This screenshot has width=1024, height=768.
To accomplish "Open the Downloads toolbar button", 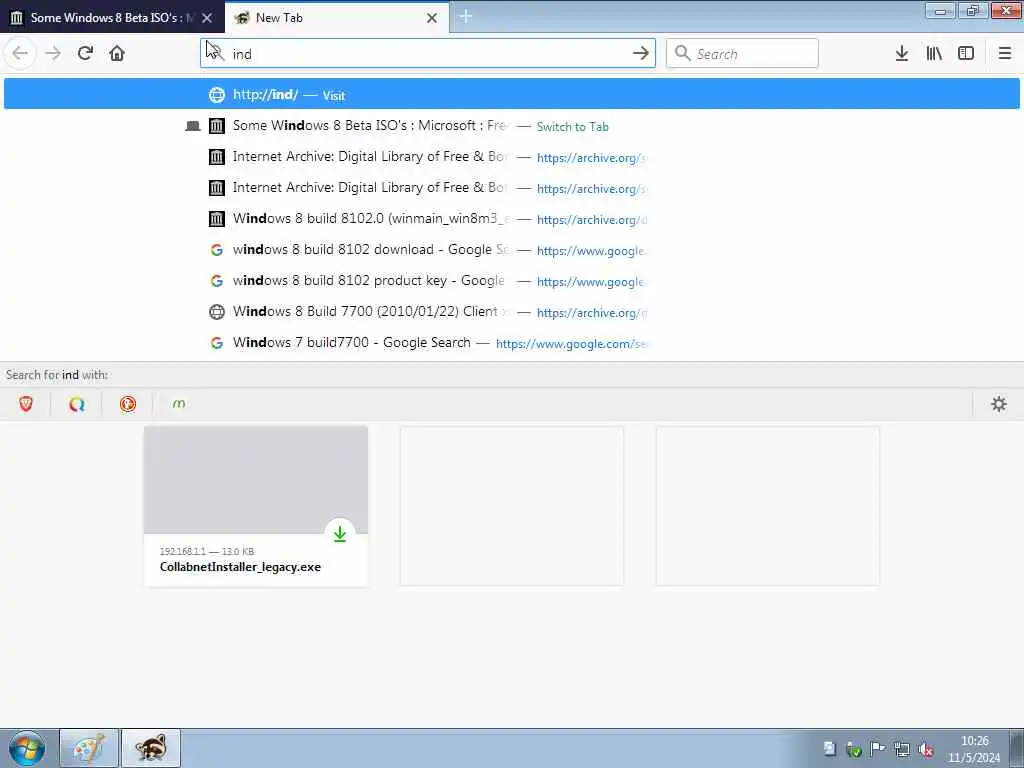I will click(x=902, y=53).
